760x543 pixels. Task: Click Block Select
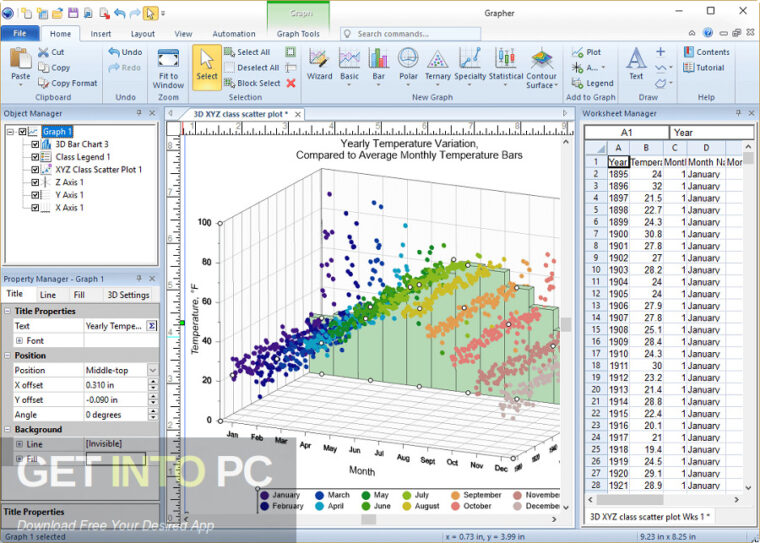(x=253, y=83)
